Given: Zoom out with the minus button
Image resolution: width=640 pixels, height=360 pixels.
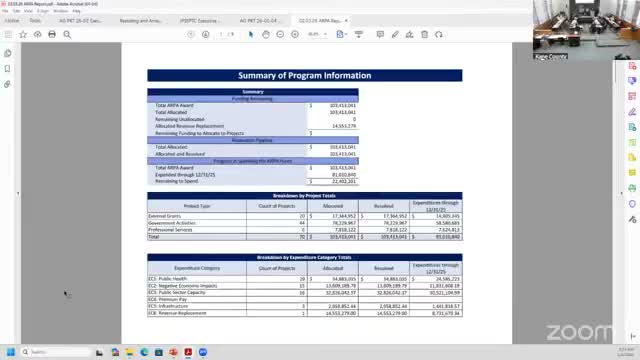Looking at the screenshot, I should [x=280, y=35].
